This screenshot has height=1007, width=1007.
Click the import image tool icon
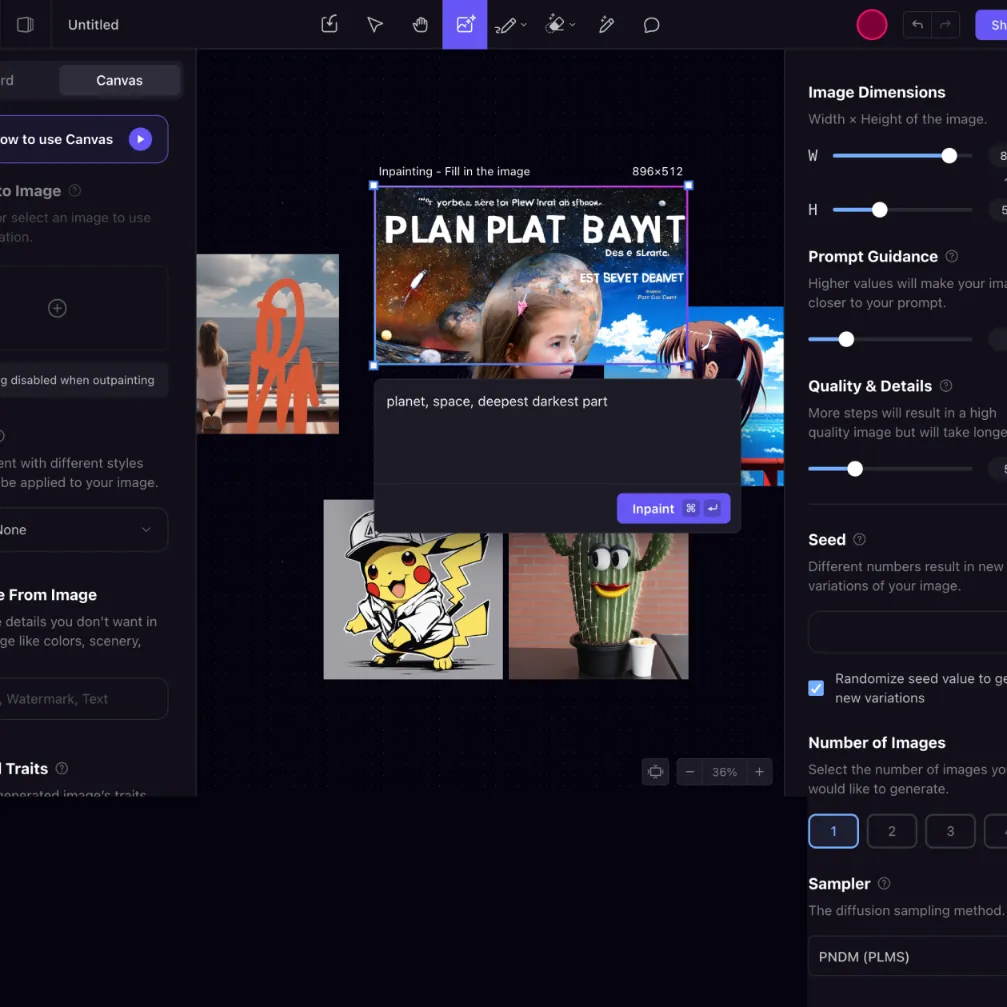329,25
